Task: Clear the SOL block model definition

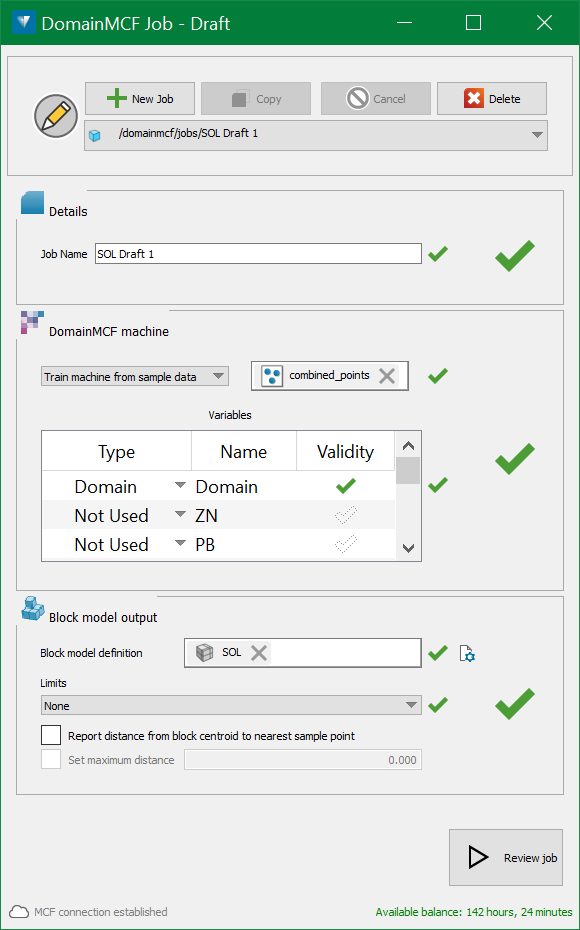Action: 259,653
